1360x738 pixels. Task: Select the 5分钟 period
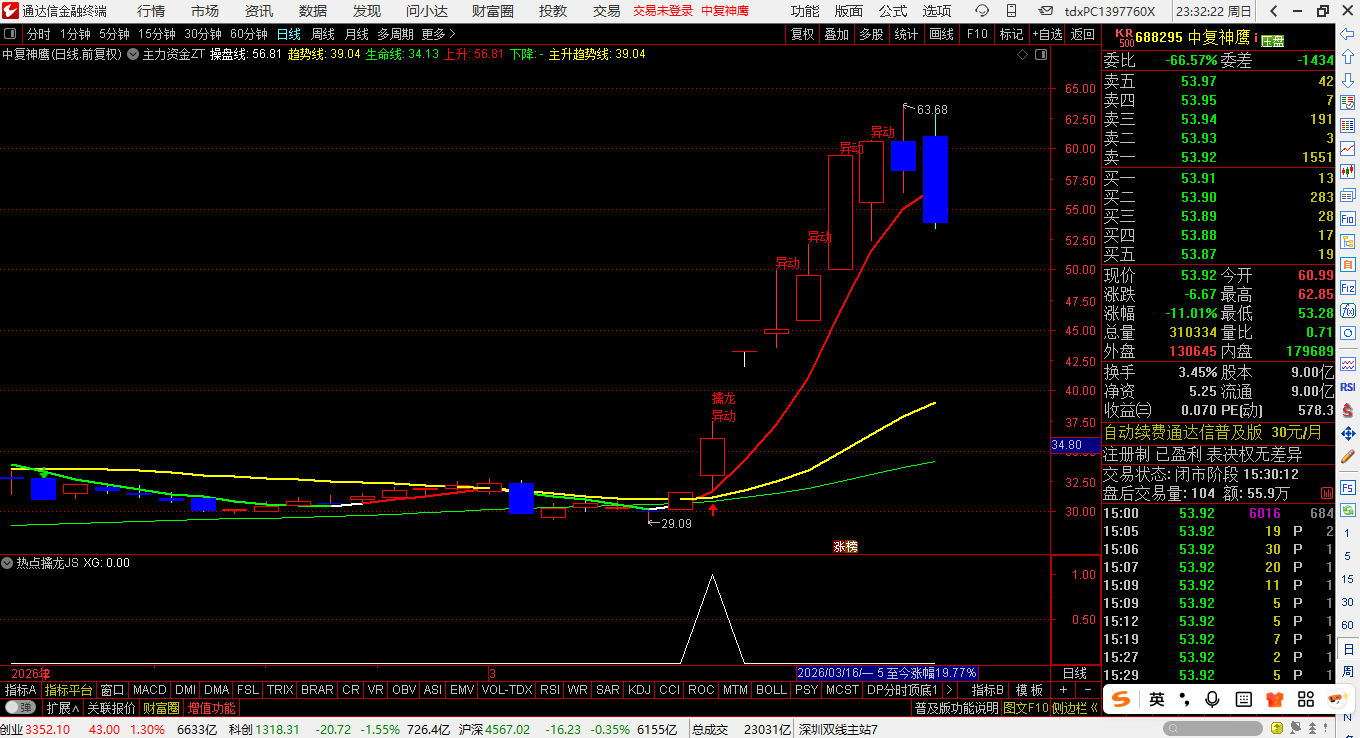coord(114,34)
